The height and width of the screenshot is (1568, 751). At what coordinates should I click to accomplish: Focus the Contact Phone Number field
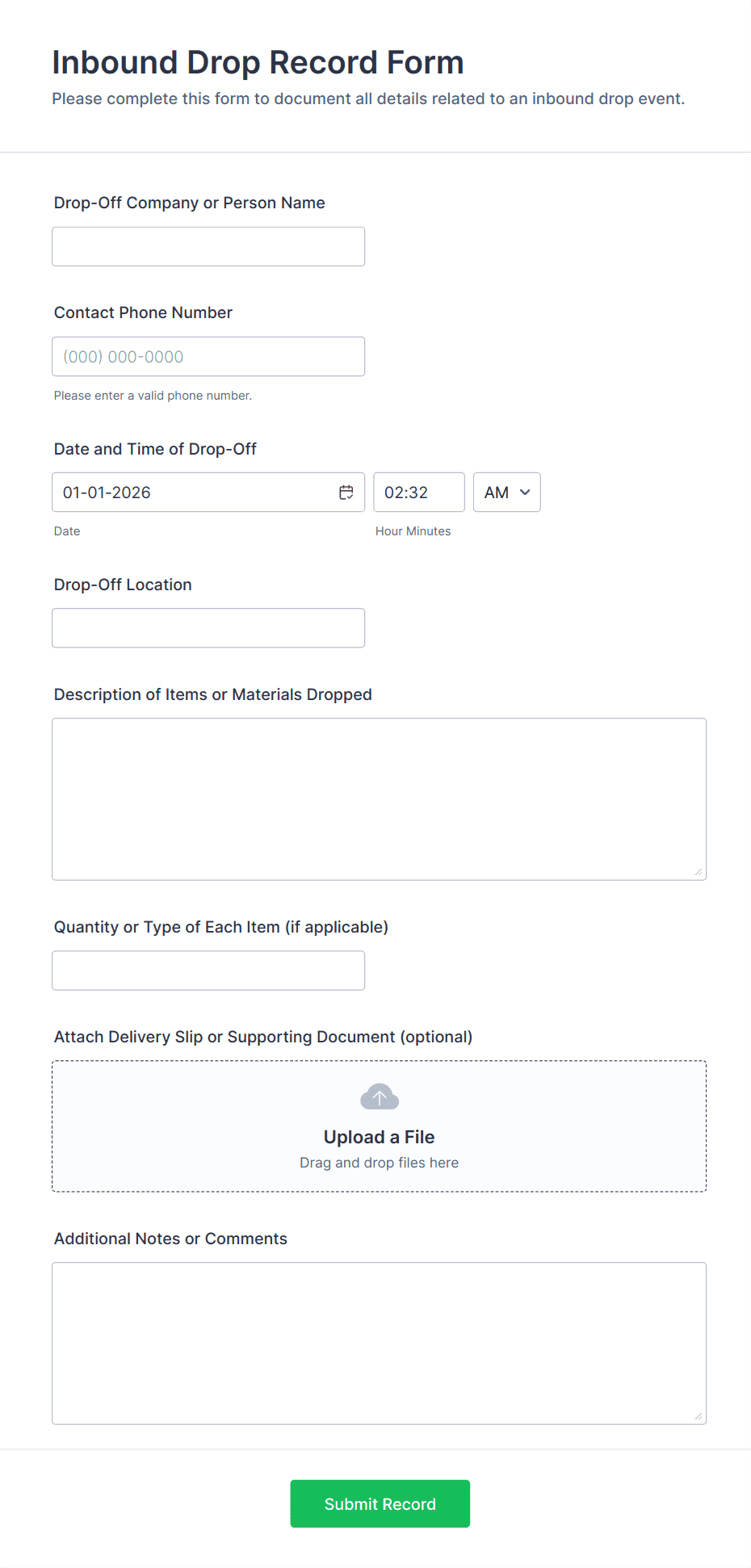tap(208, 356)
